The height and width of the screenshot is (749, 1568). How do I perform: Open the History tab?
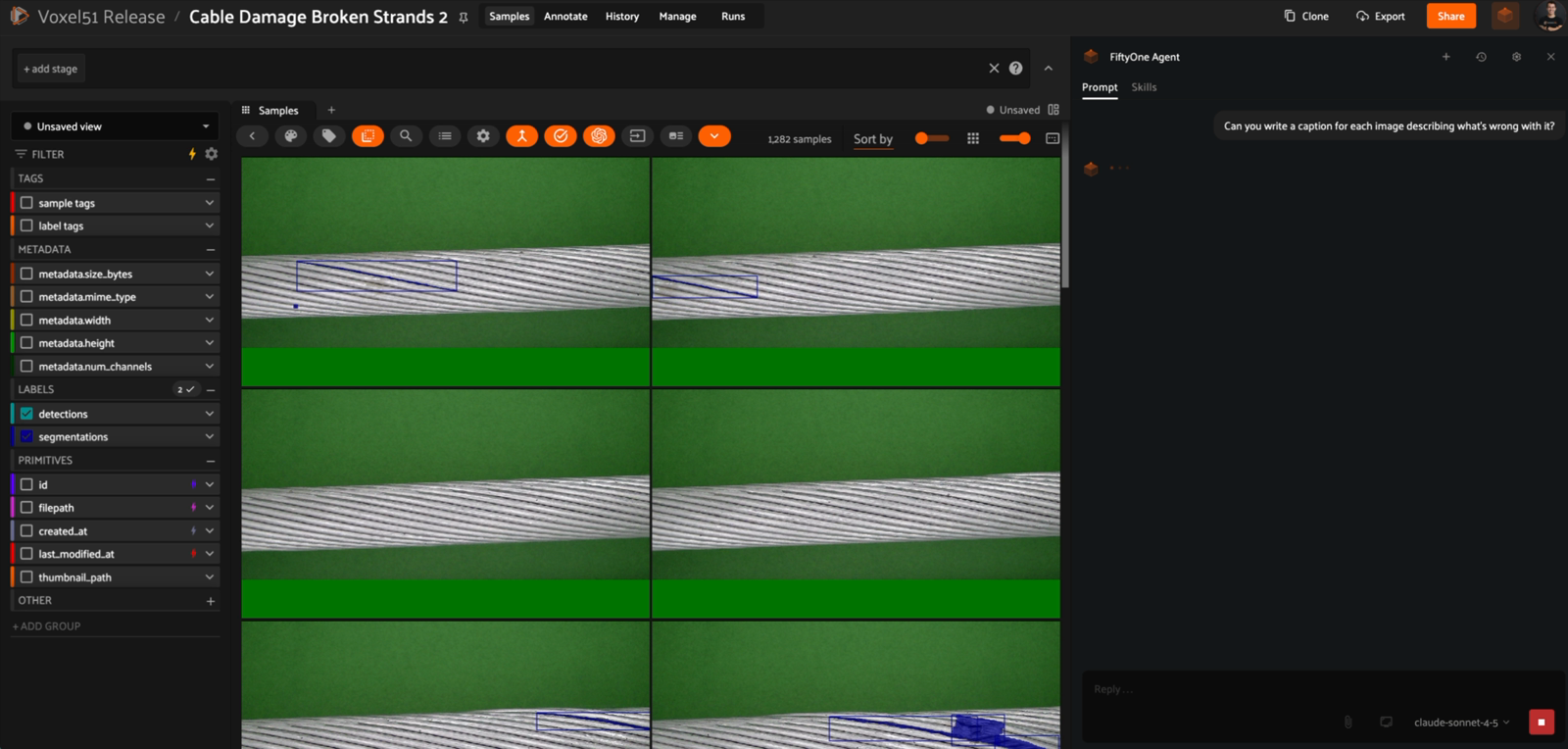click(x=622, y=17)
